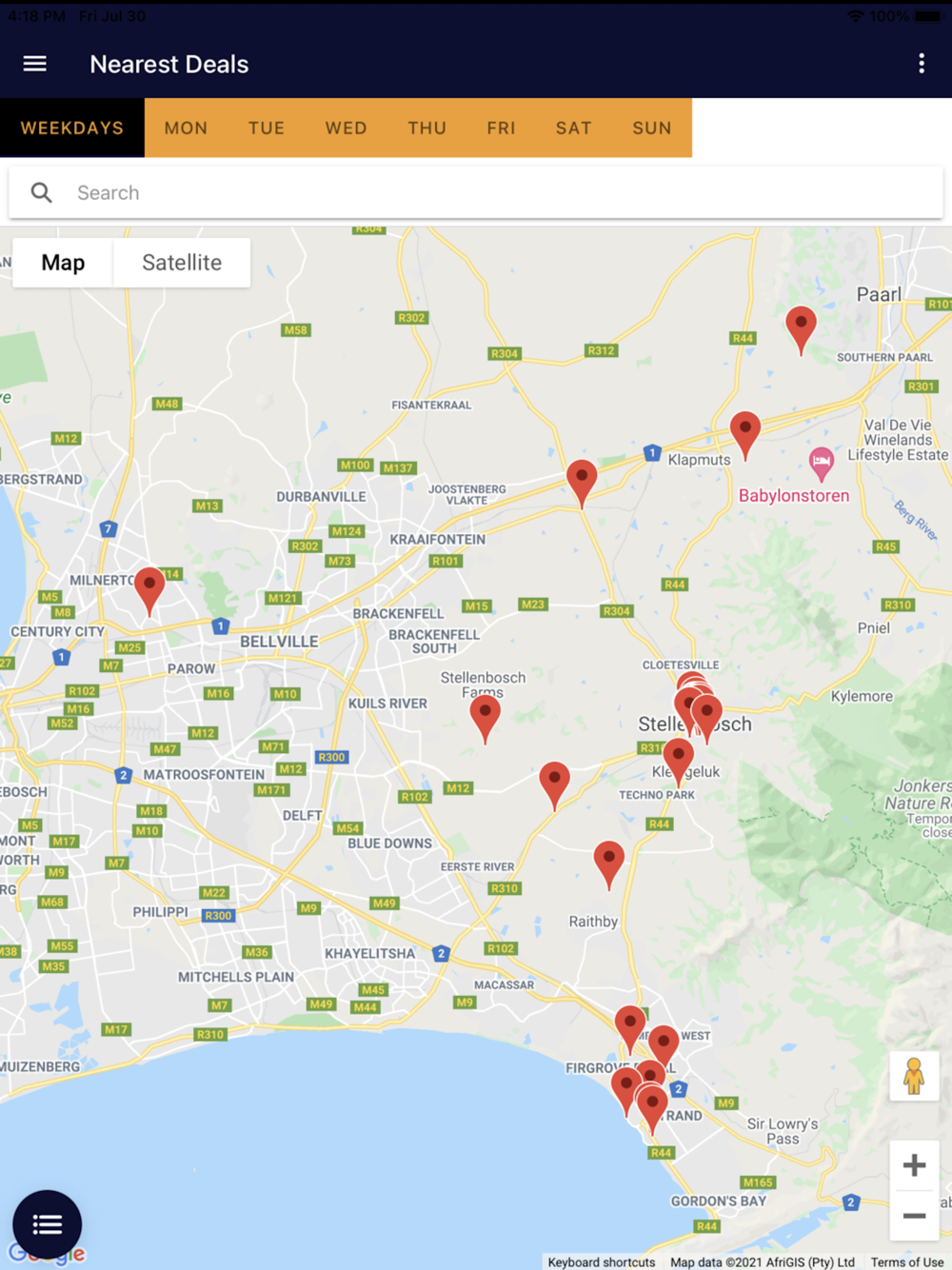The height and width of the screenshot is (1270, 952).
Task: Select the Babylonstoren hotel marker
Action: click(x=821, y=465)
